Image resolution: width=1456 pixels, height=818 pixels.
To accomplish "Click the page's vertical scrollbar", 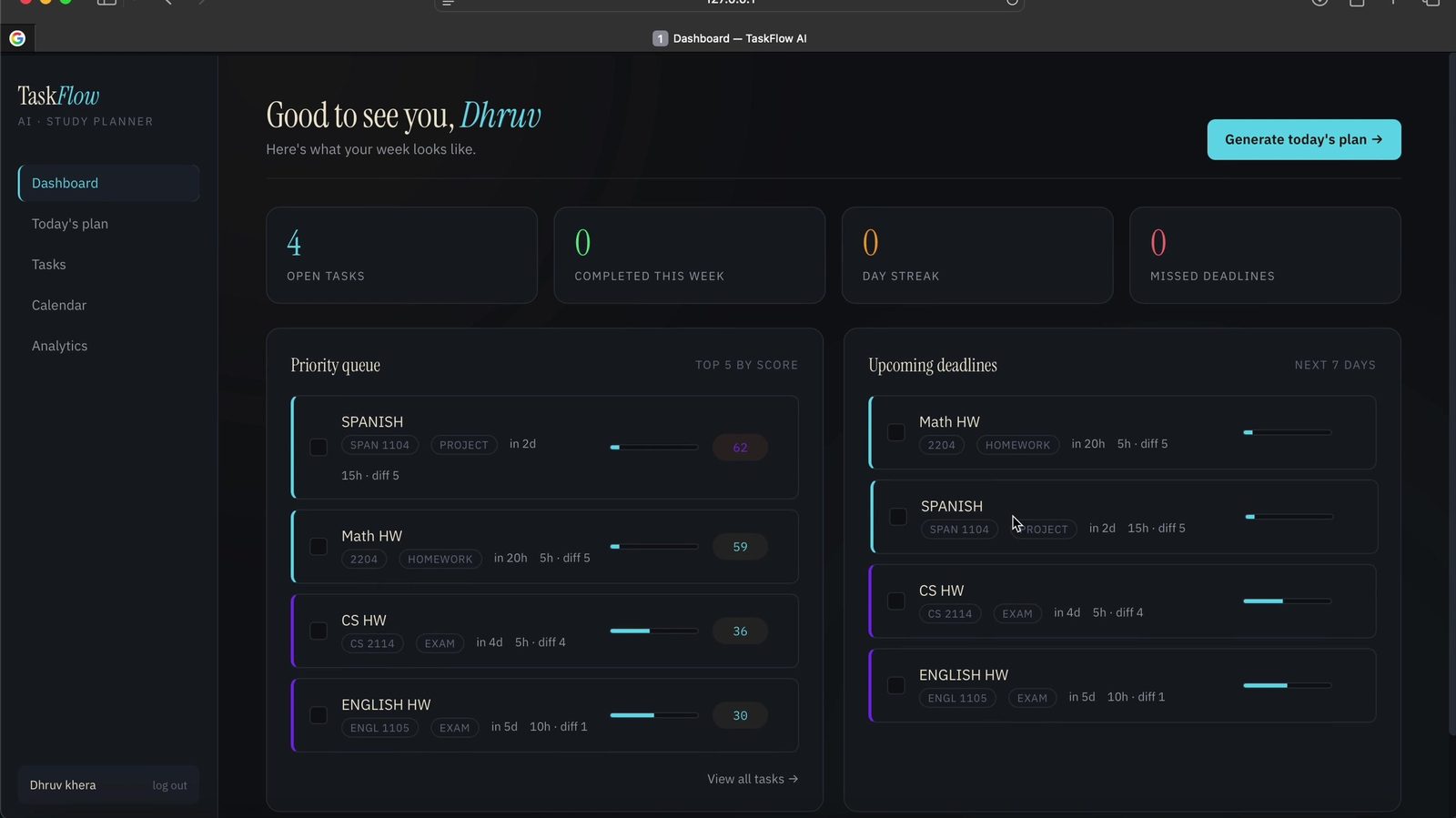I will (x=1451, y=396).
